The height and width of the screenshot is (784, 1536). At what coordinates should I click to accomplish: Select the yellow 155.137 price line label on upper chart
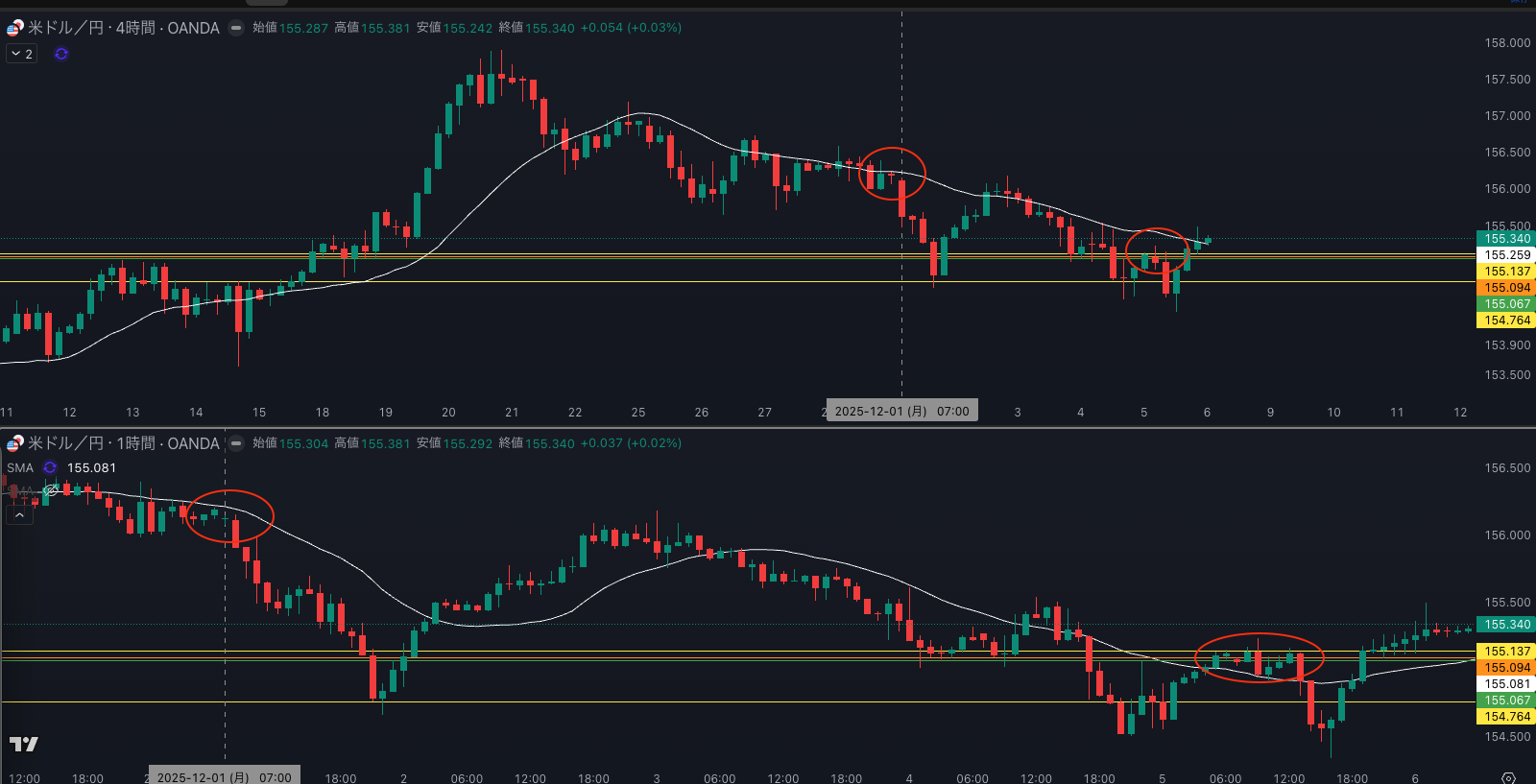click(1506, 272)
